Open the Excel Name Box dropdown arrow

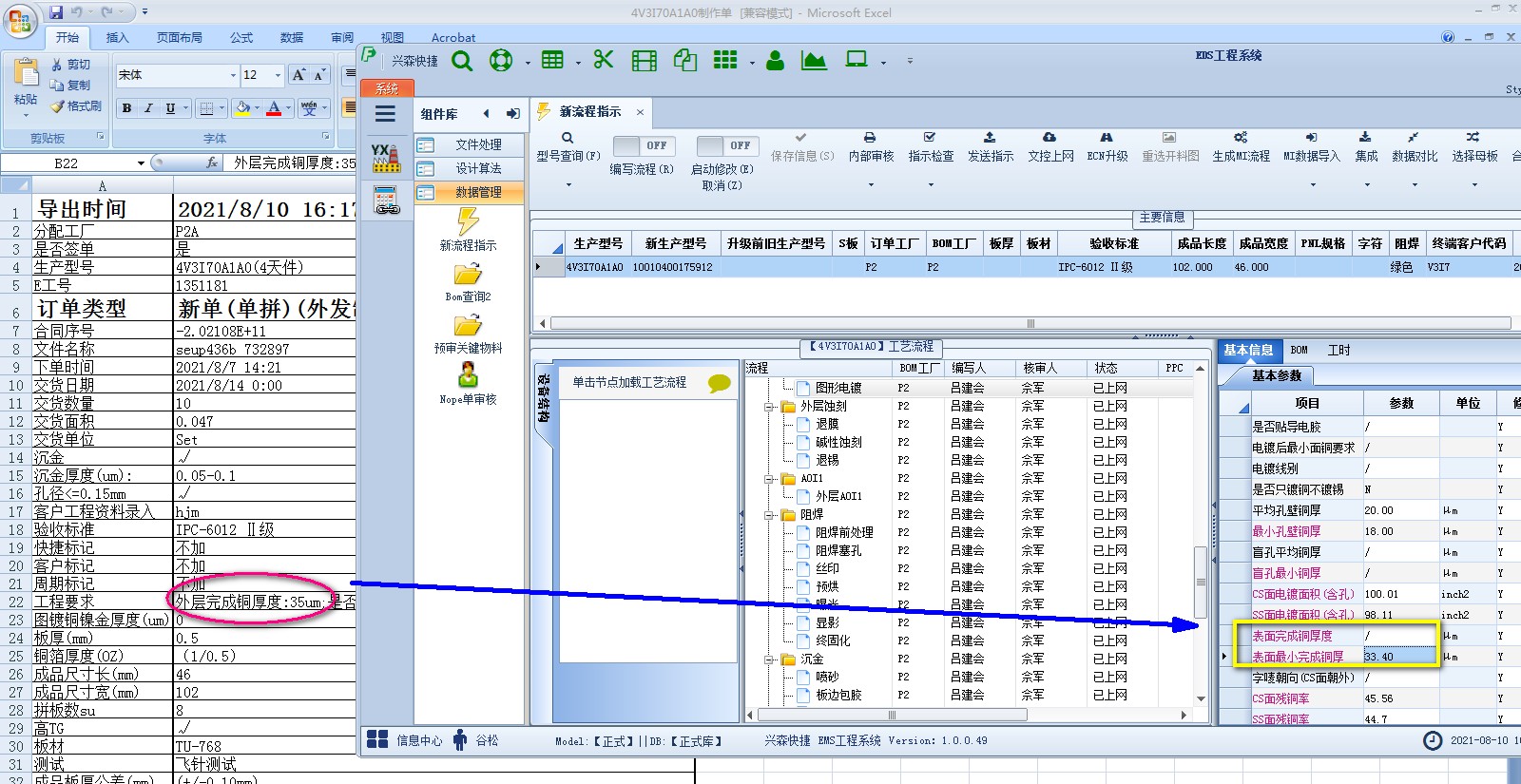pos(141,163)
